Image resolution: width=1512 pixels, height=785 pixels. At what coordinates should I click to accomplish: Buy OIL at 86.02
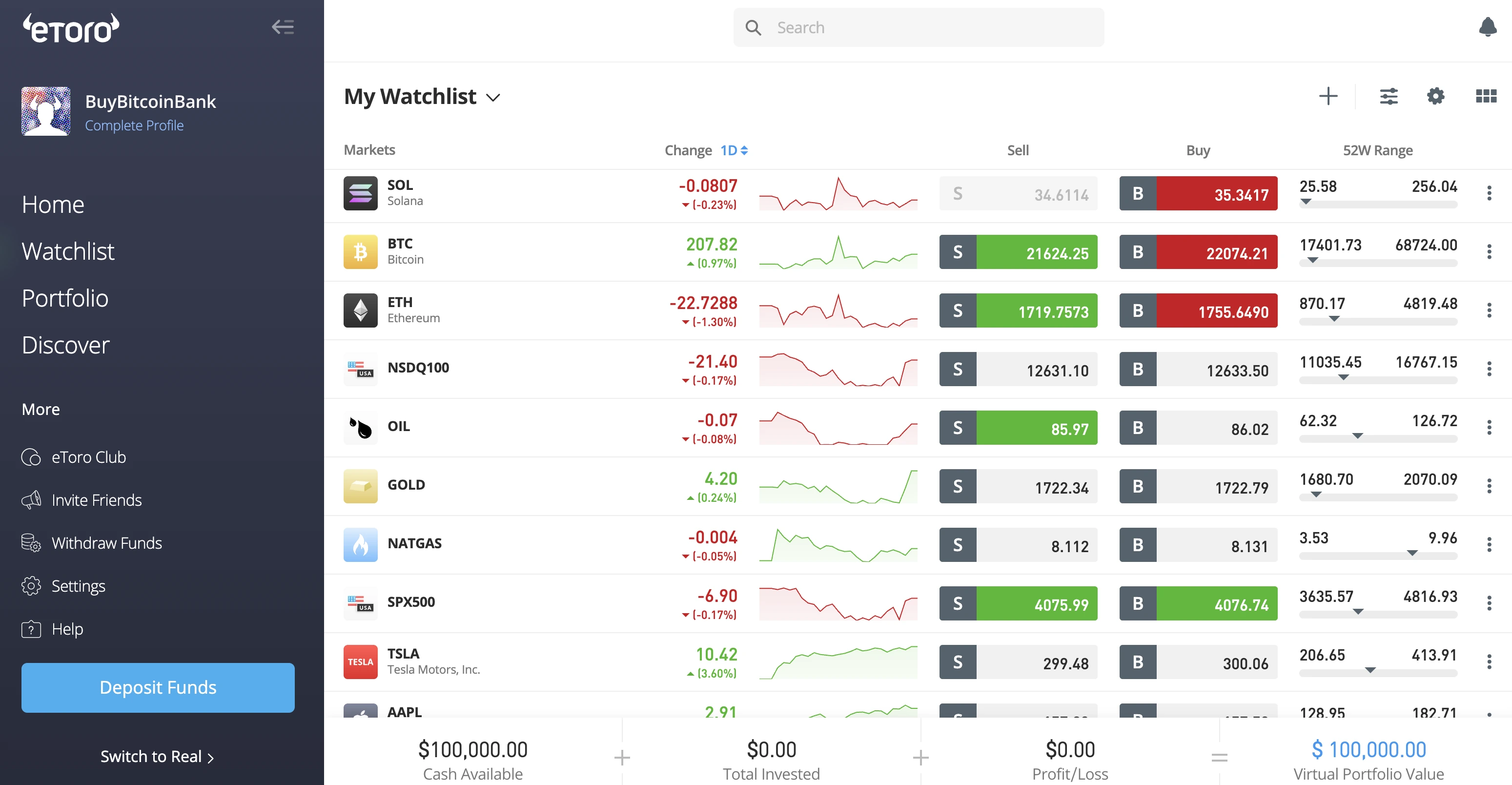tap(1199, 428)
